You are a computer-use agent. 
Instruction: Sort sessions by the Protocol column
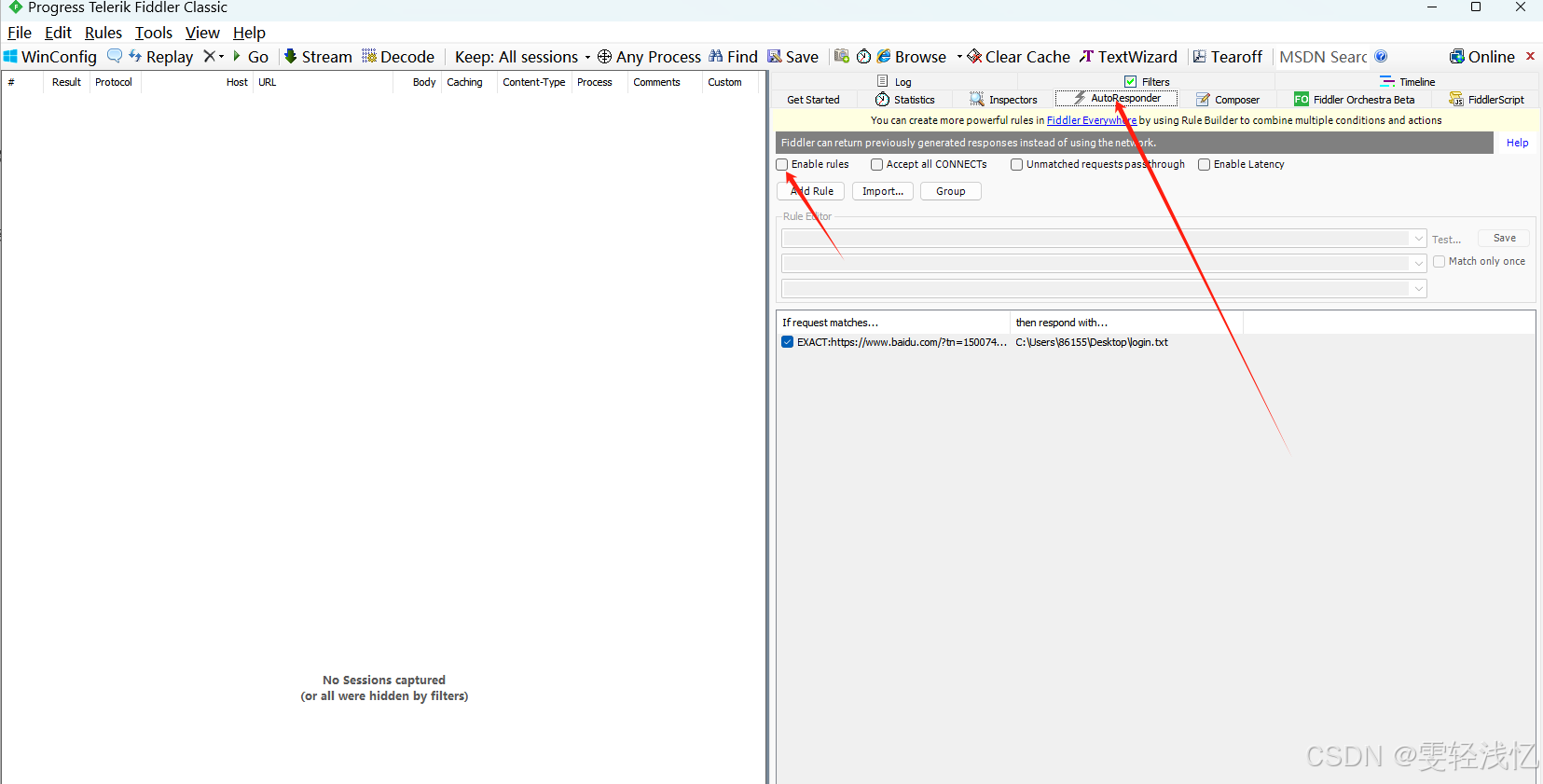click(x=114, y=82)
